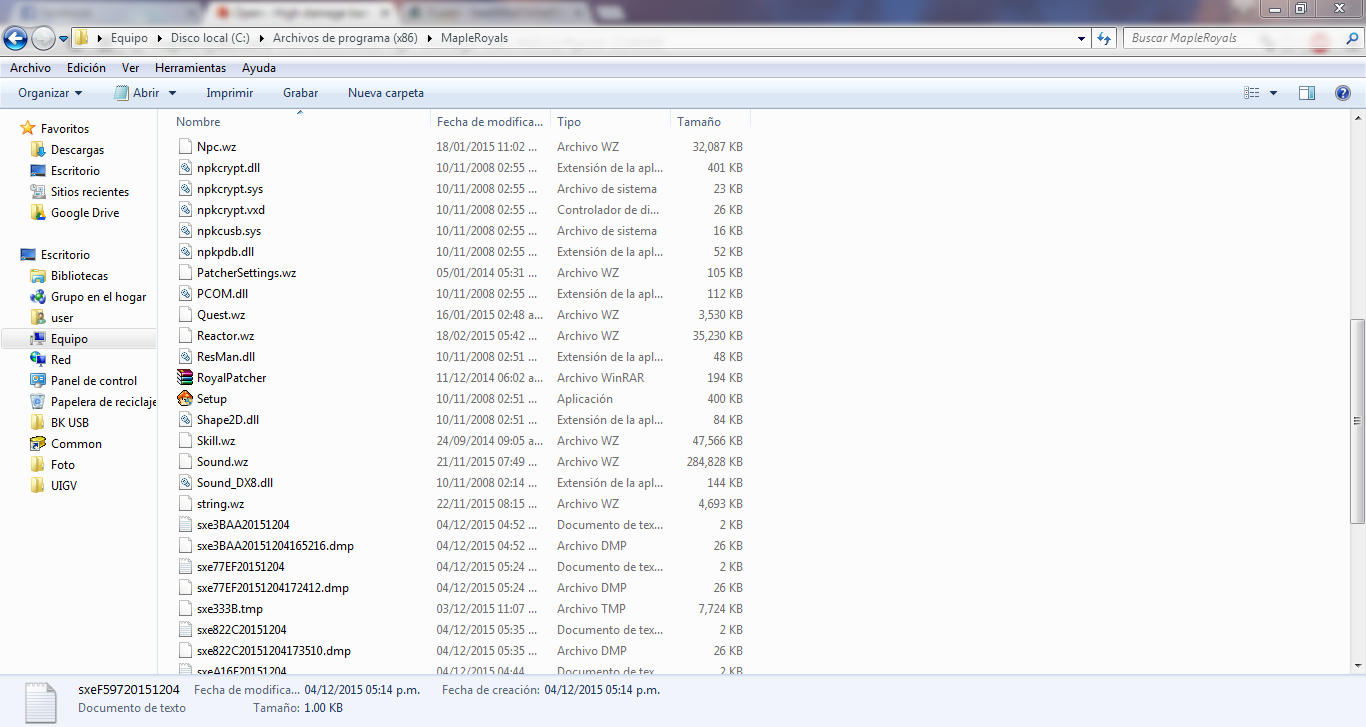Screen dimensions: 1366x727
Task: Select the sxe333B.tmp file icon
Action: coord(185,608)
